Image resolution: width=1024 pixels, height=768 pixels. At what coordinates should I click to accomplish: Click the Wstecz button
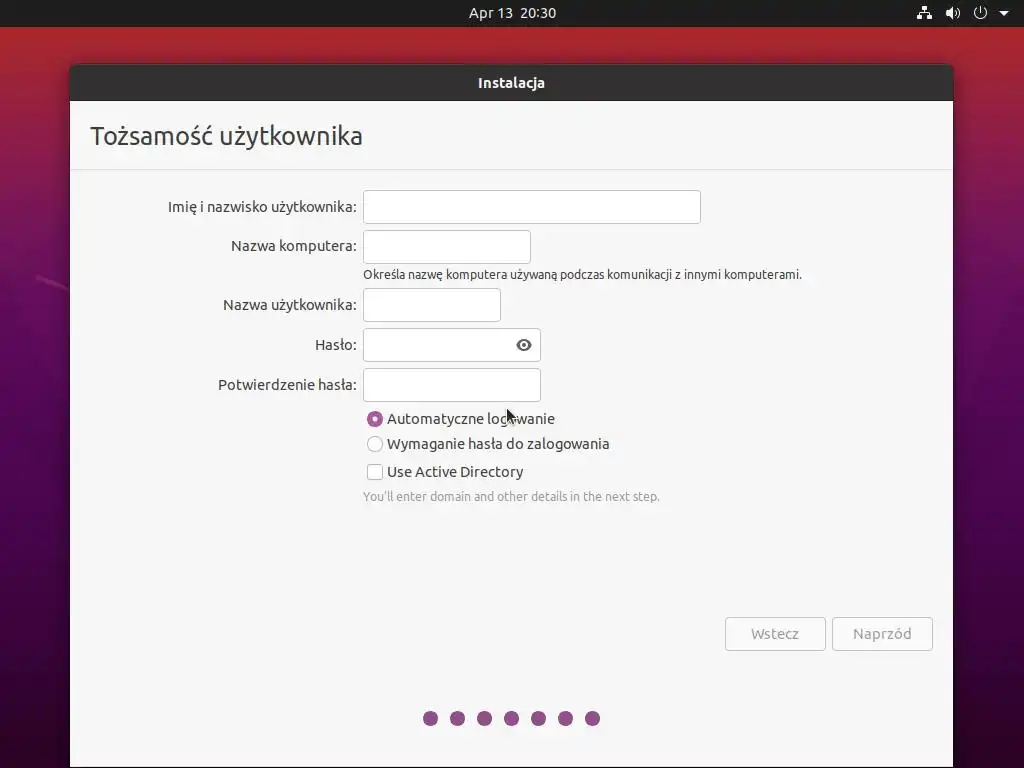pyautogui.click(x=775, y=634)
